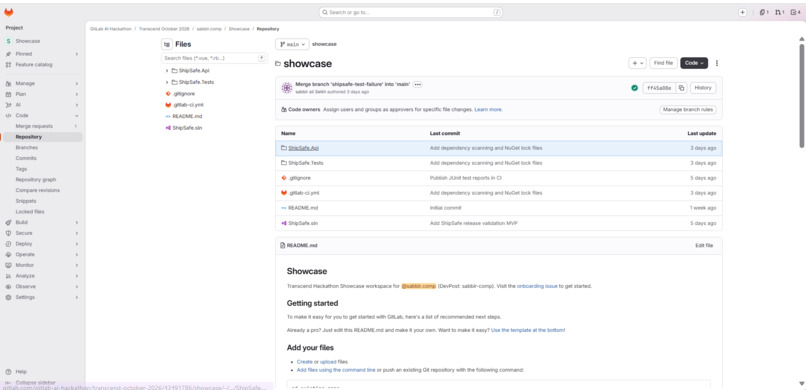Click the @sabbir.comp mention in README

point(418,286)
